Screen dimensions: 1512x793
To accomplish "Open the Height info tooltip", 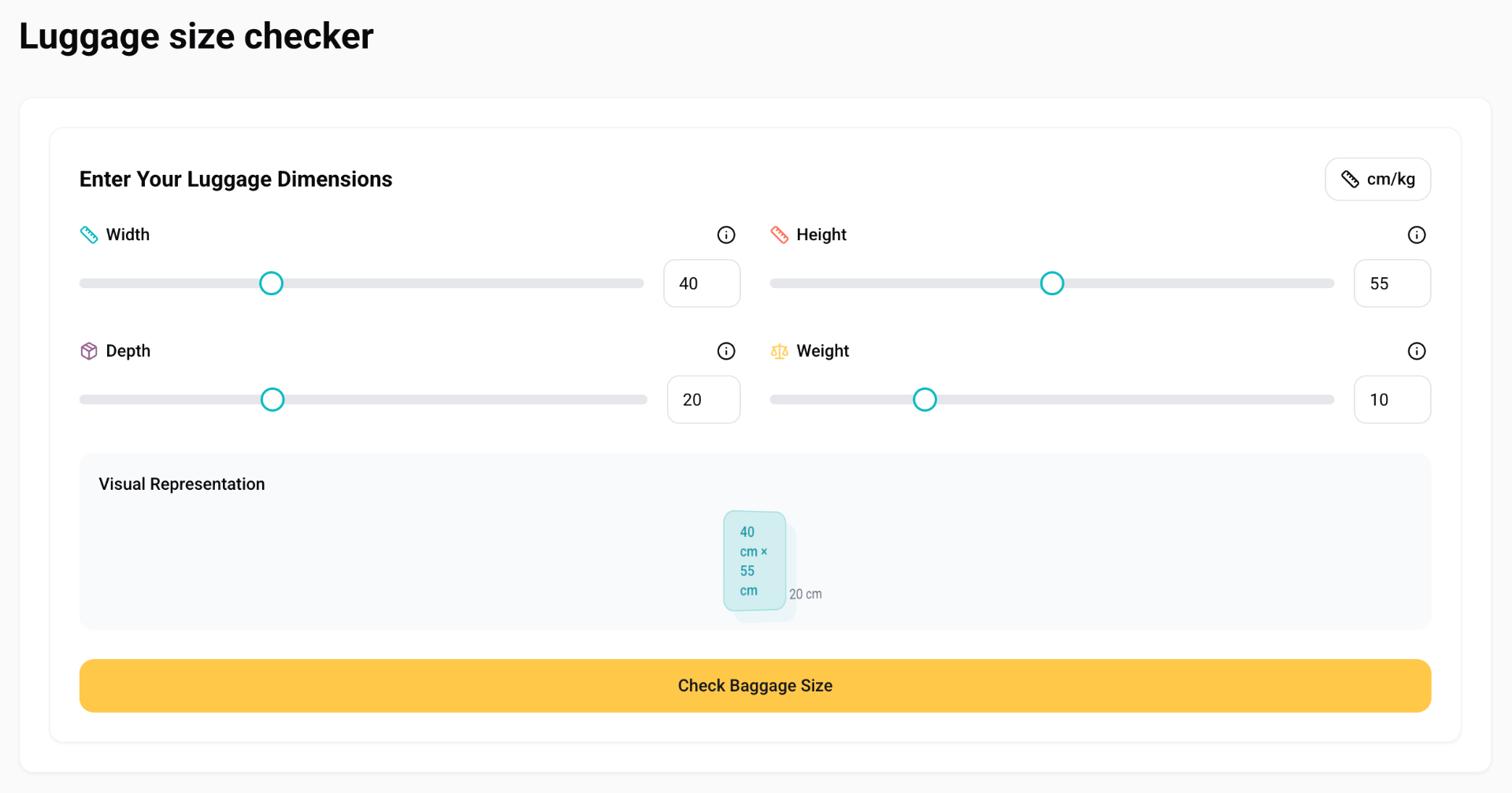I will point(1416,234).
